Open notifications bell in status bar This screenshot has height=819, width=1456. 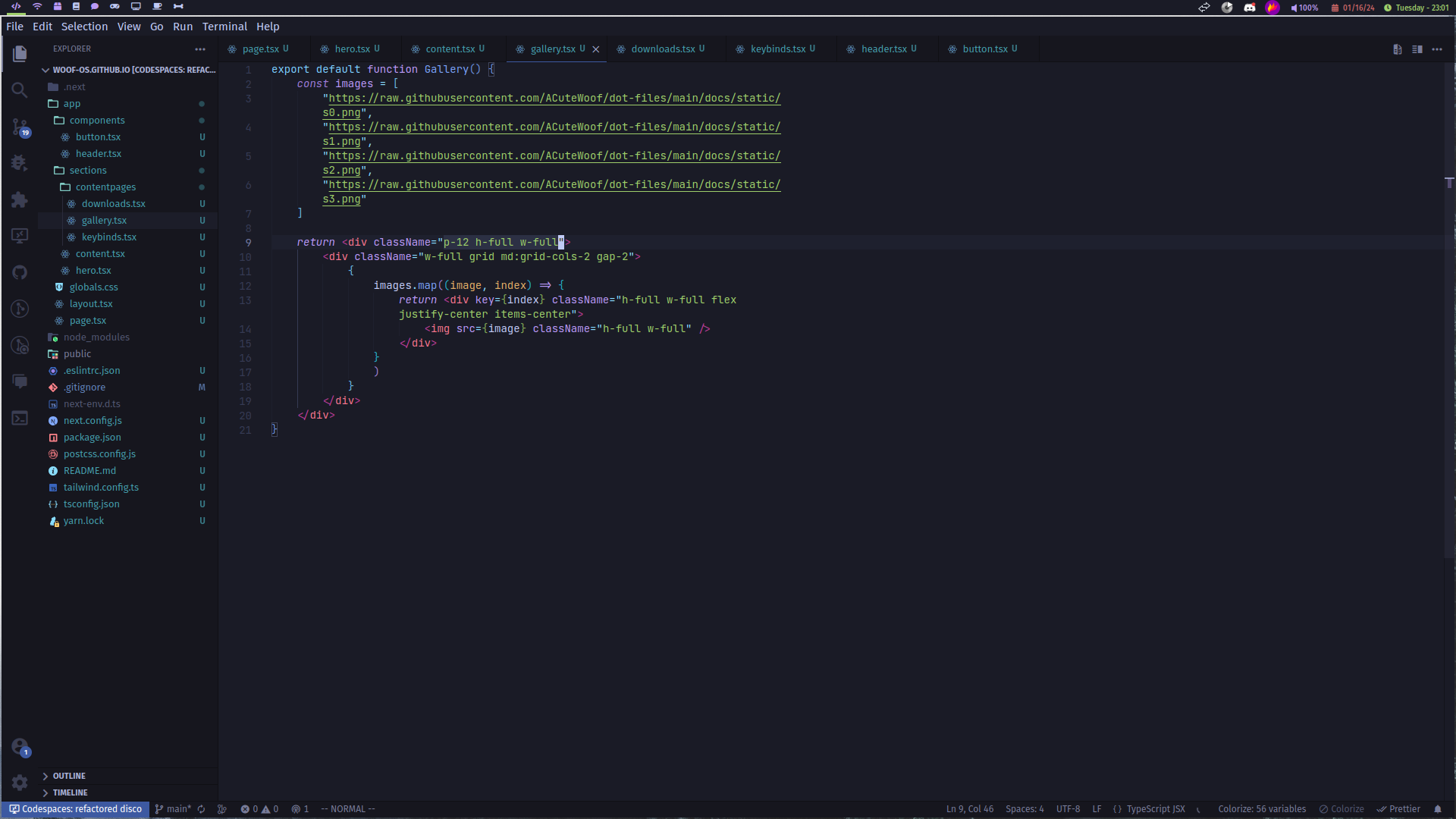tap(1438, 809)
